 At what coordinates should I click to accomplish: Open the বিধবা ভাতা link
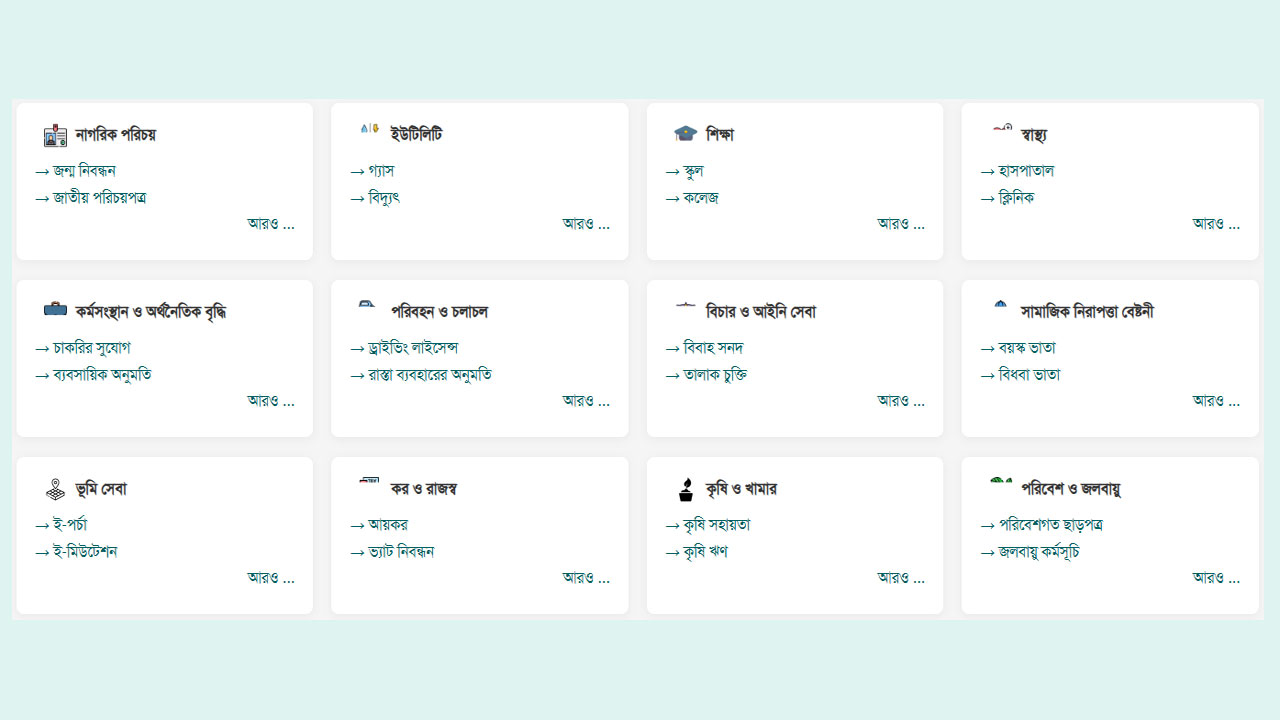coord(1029,375)
